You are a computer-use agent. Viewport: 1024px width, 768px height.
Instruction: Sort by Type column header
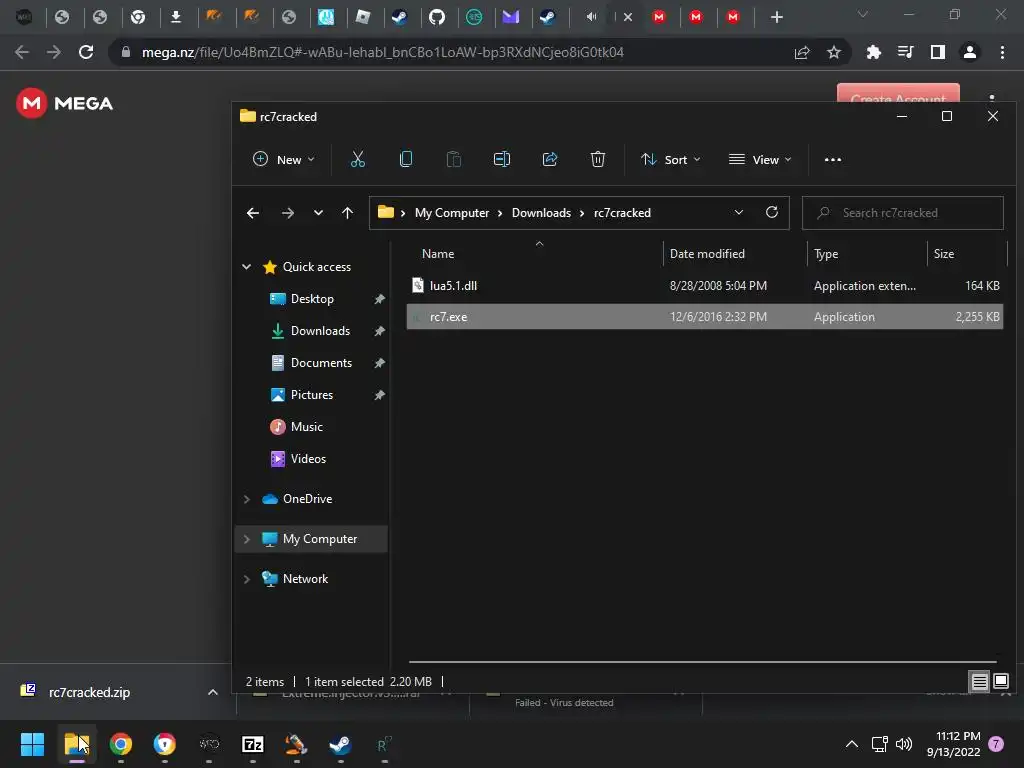[x=825, y=254]
